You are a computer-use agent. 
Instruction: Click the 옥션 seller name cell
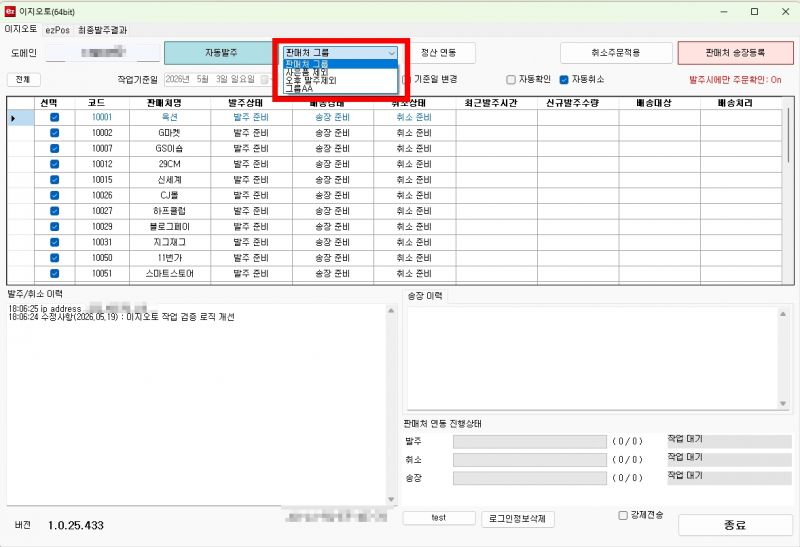point(170,117)
